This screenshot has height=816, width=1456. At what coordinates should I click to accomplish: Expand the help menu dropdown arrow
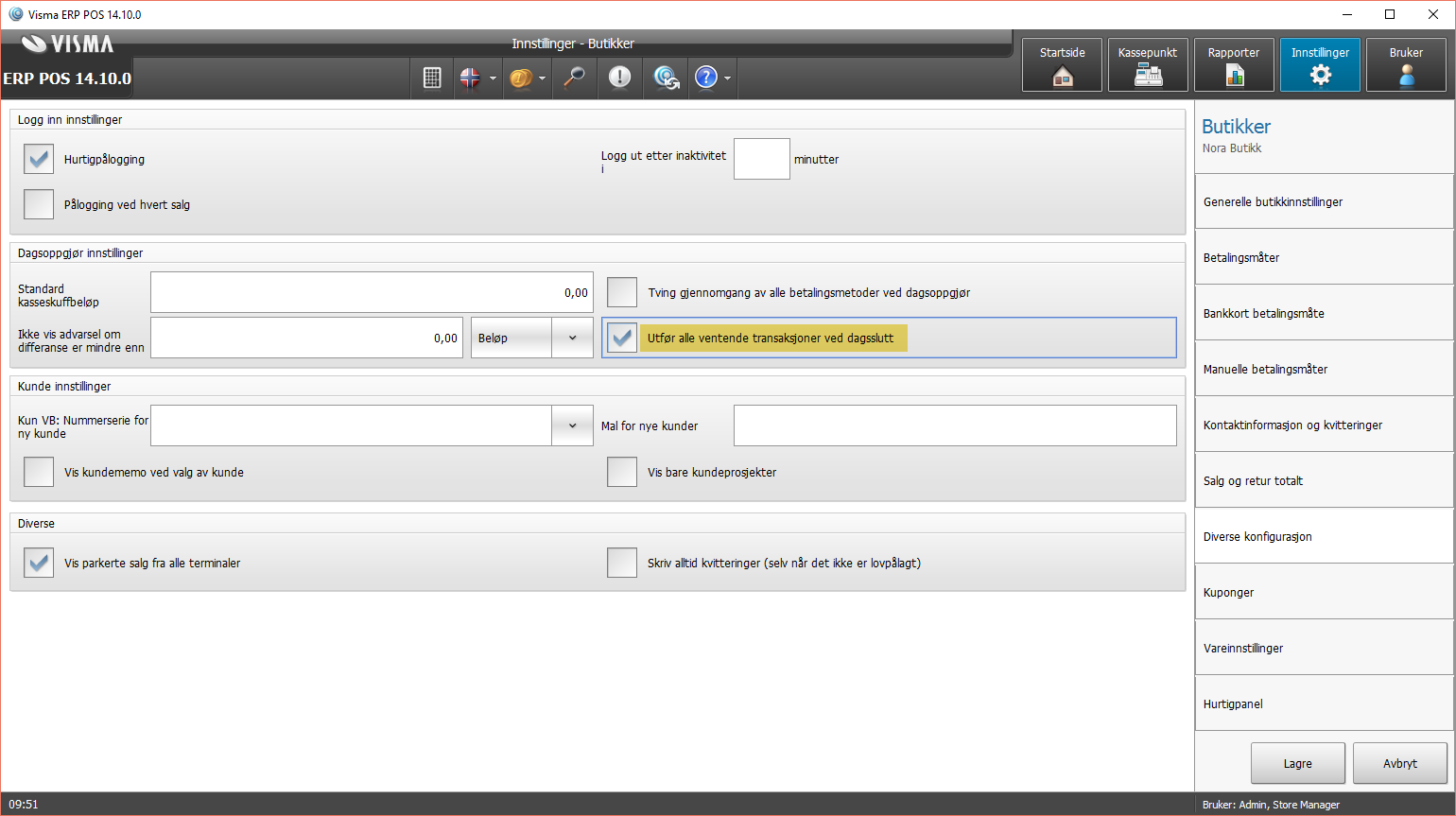(x=727, y=78)
